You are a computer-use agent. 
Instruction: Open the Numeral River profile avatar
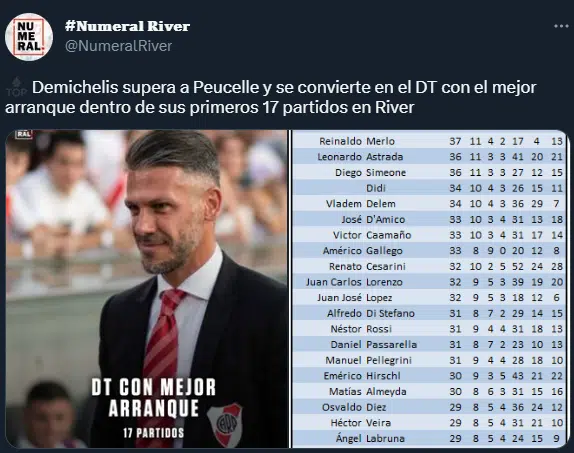point(29,36)
